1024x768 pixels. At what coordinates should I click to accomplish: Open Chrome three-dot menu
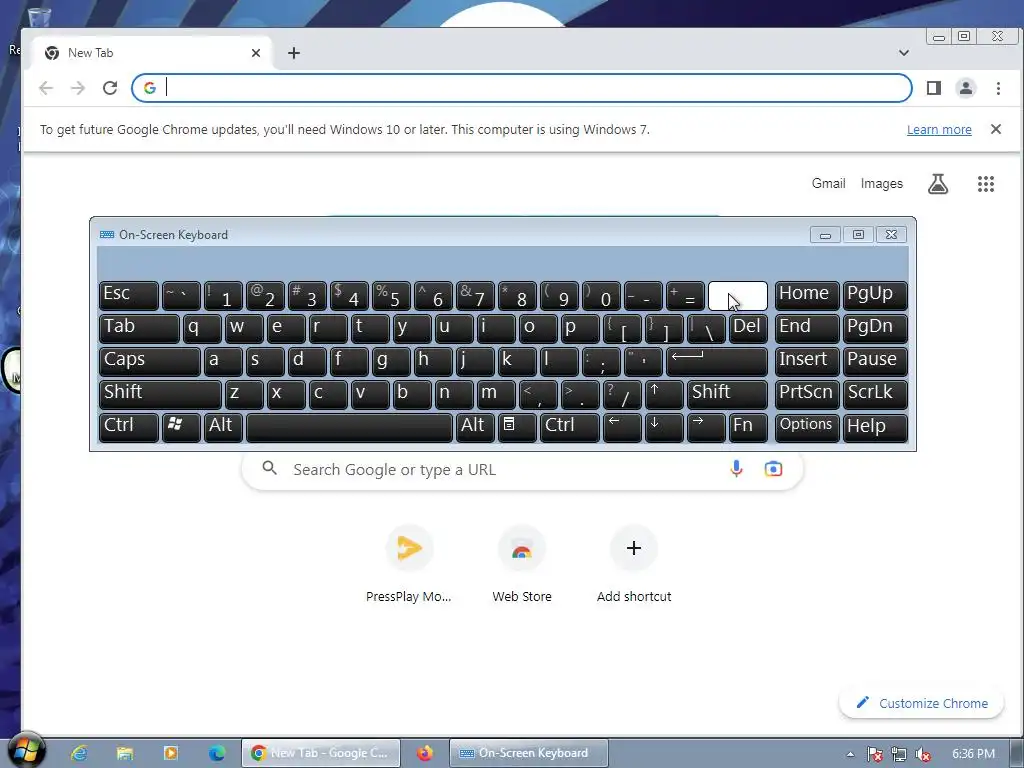point(998,88)
